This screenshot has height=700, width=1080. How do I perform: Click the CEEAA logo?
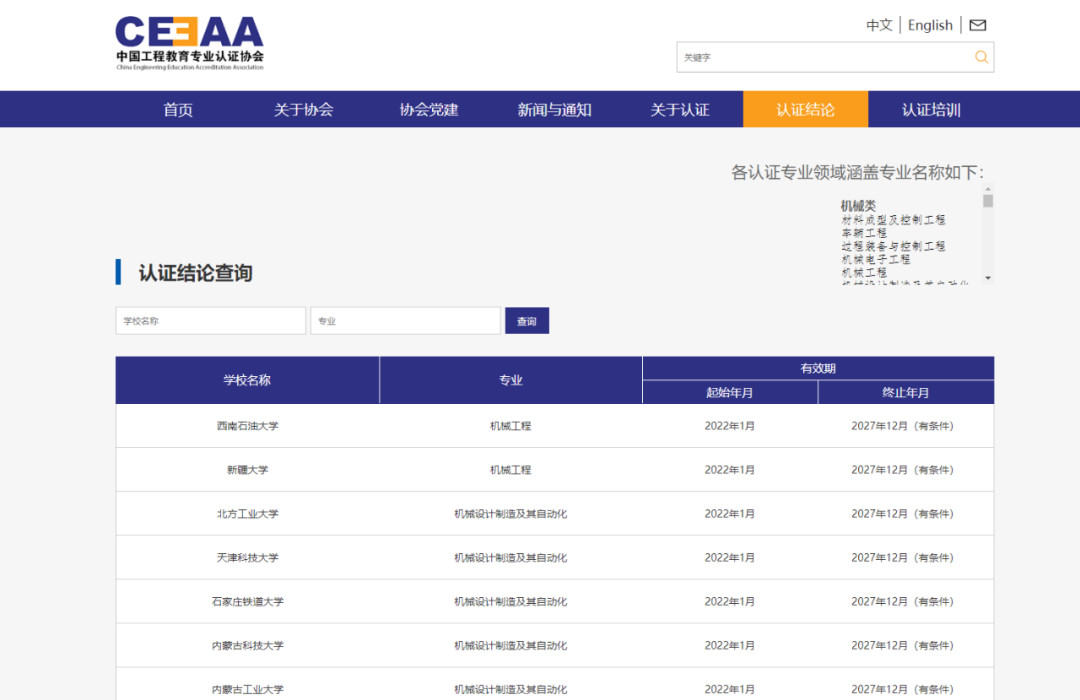point(189,42)
